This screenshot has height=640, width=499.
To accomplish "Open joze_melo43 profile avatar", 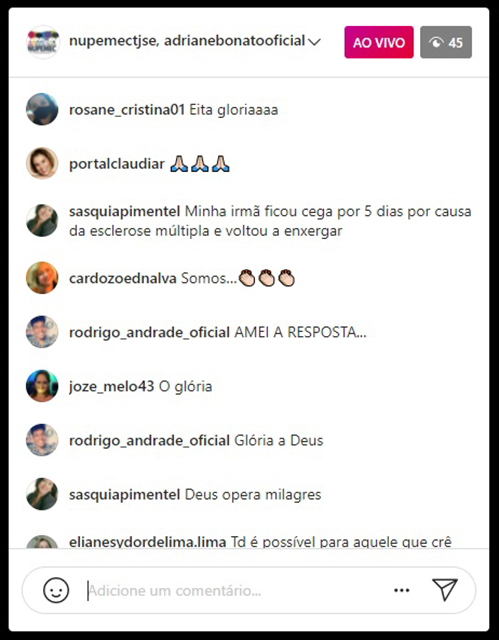I will click(42, 386).
